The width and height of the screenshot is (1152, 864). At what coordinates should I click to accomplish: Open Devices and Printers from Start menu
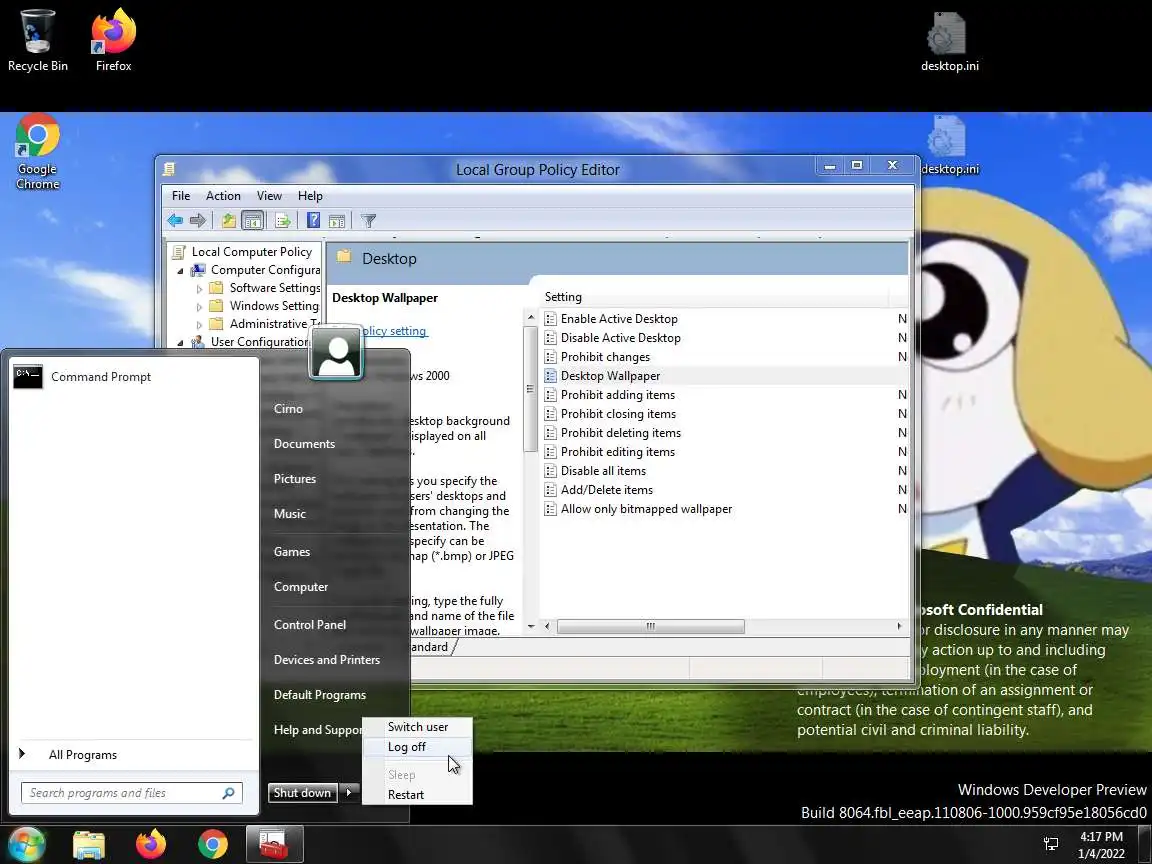click(327, 660)
